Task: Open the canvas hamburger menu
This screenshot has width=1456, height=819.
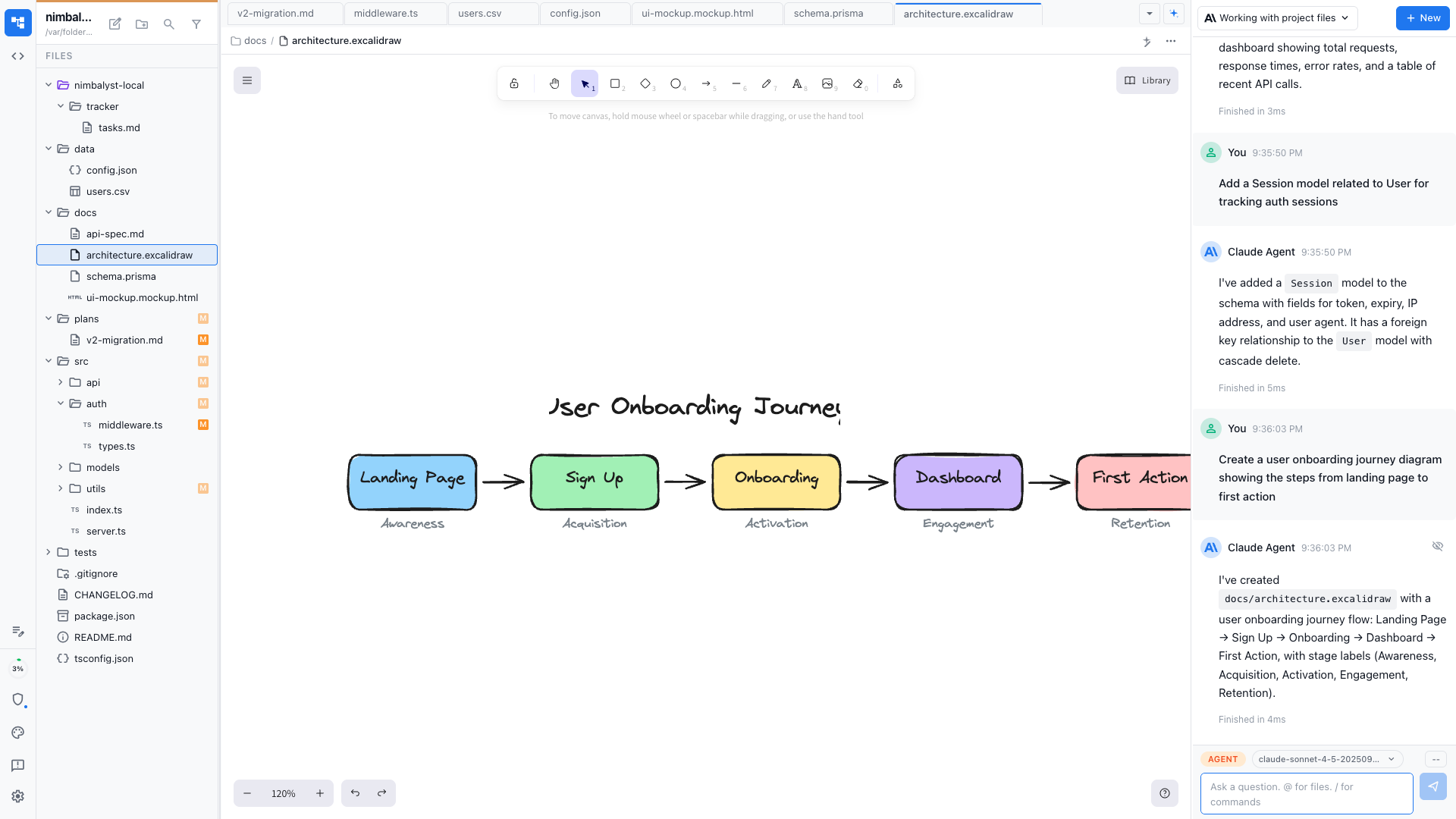Action: pos(247,80)
